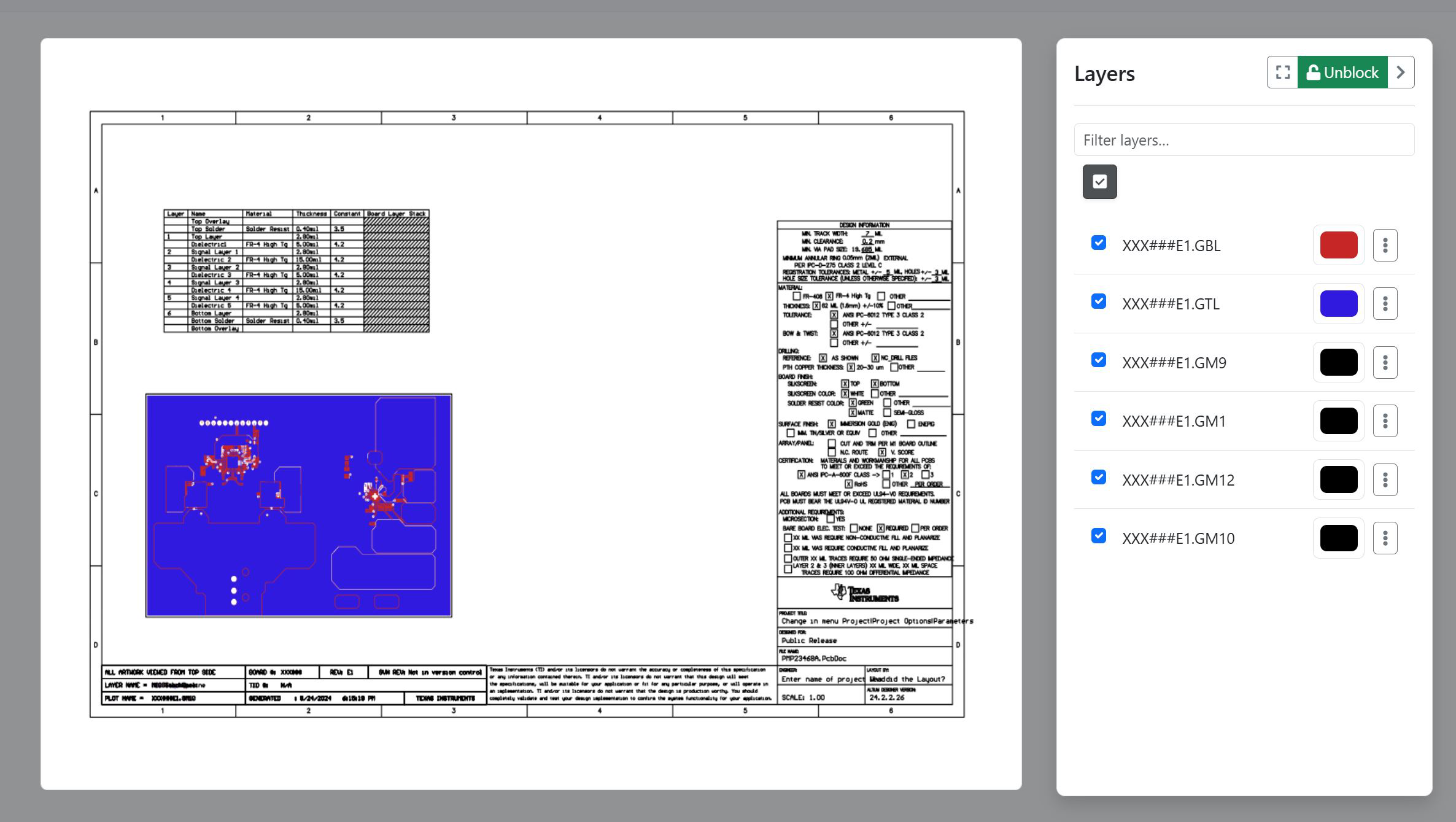Uncheck the XXX###E1.GBL layer checkbox
The width and height of the screenshot is (1456, 822).
click(1099, 243)
